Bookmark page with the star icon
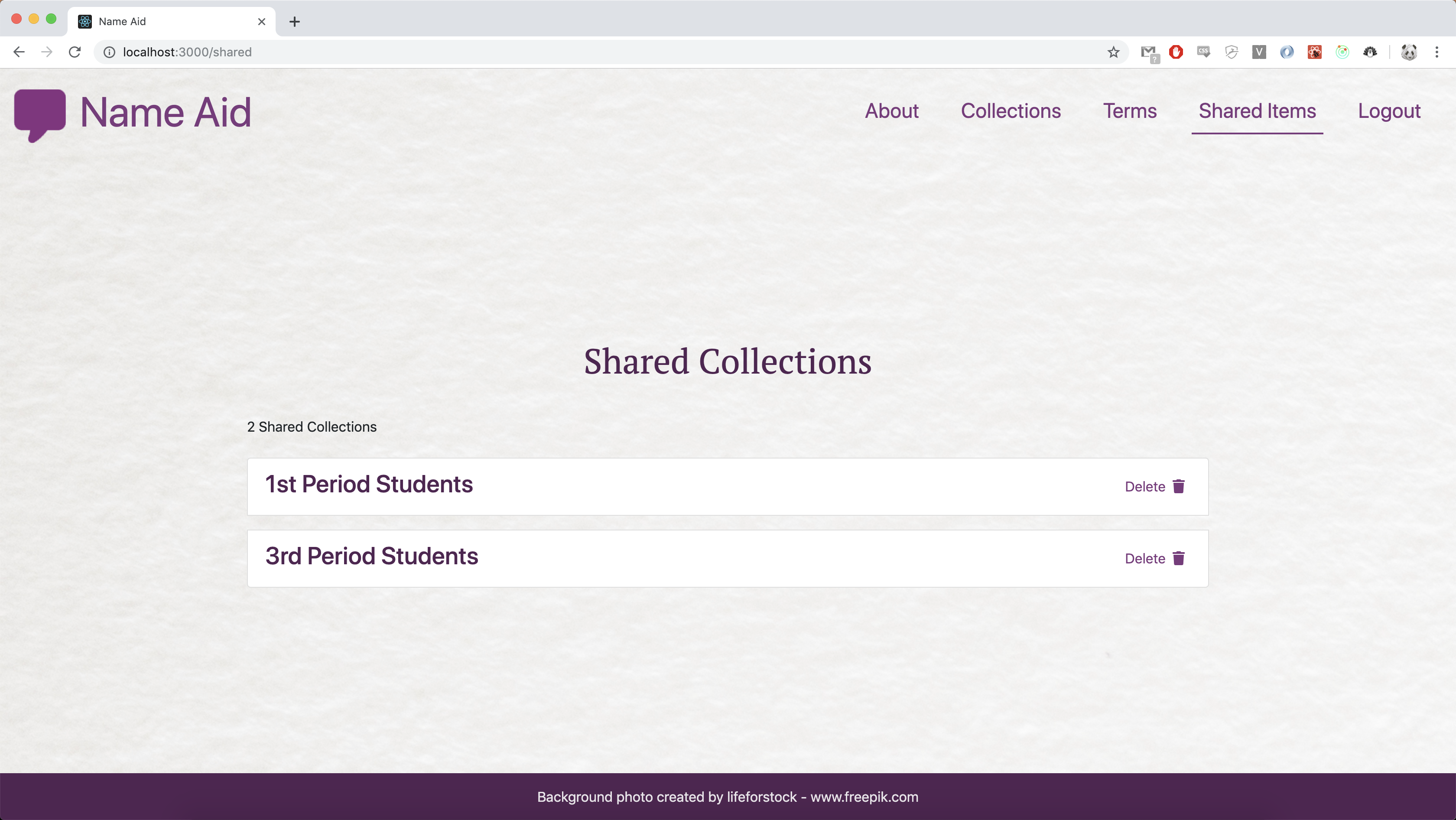Image resolution: width=1456 pixels, height=820 pixels. point(1113,52)
